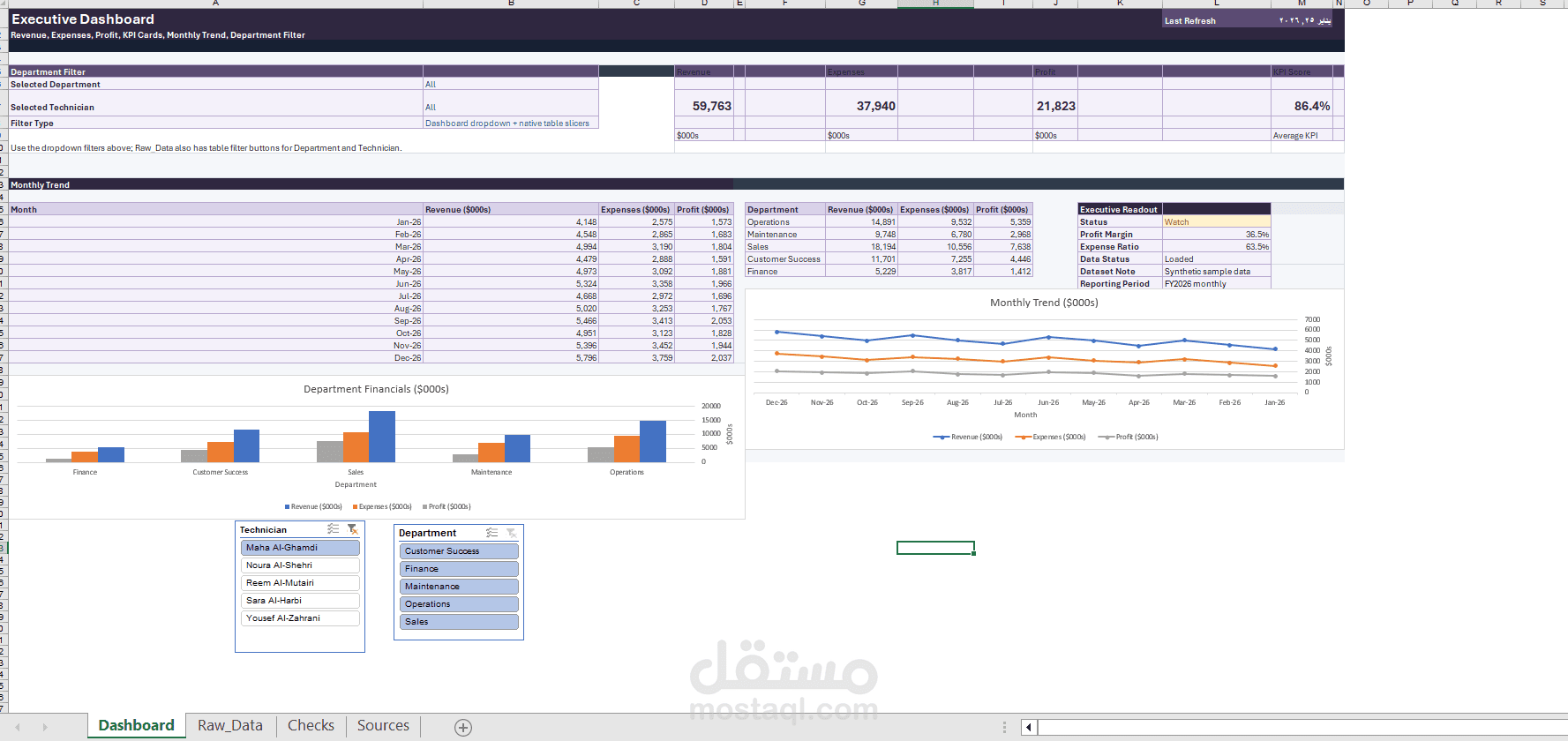Open Selected Technician dropdown cell

tap(511, 107)
